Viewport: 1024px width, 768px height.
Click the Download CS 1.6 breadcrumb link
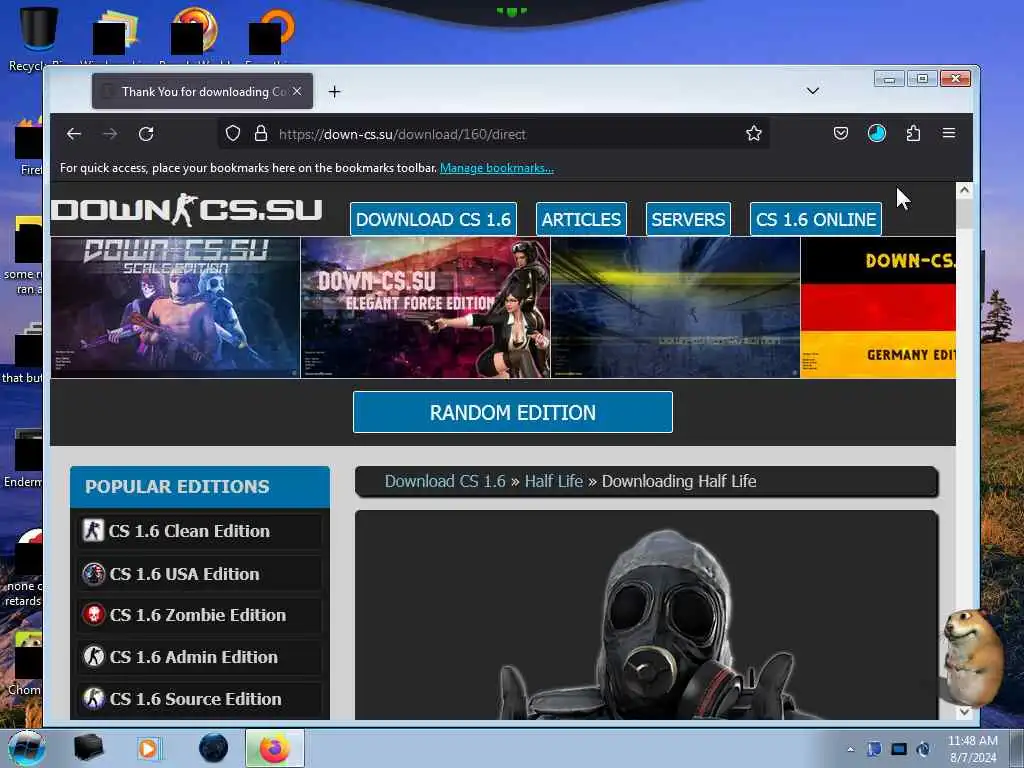[445, 481]
